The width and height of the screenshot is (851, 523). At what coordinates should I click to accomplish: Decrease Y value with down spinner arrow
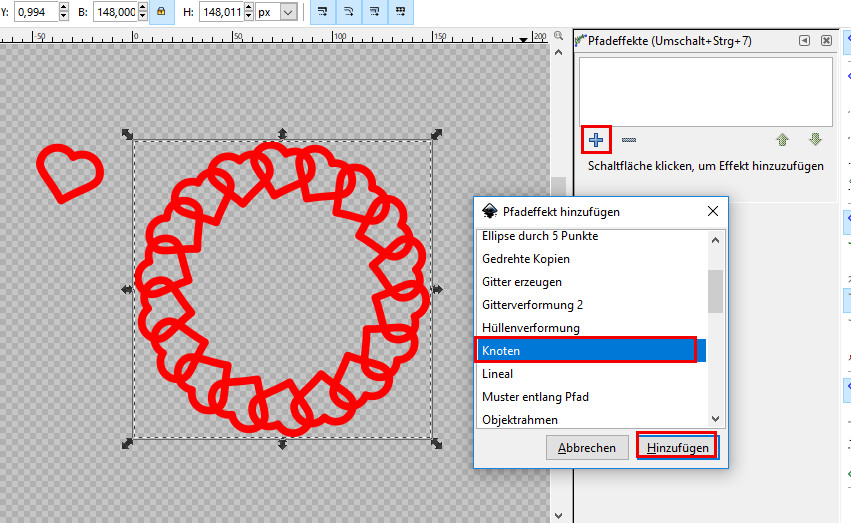pyautogui.click(x=63, y=16)
